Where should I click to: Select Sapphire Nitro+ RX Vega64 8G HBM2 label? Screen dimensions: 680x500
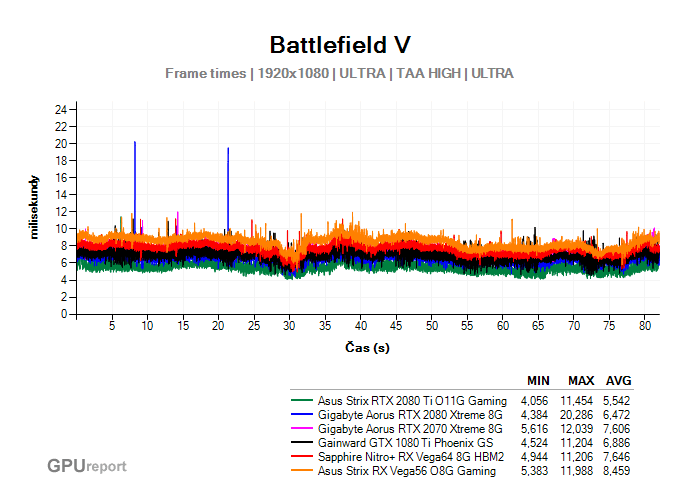[411, 457]
